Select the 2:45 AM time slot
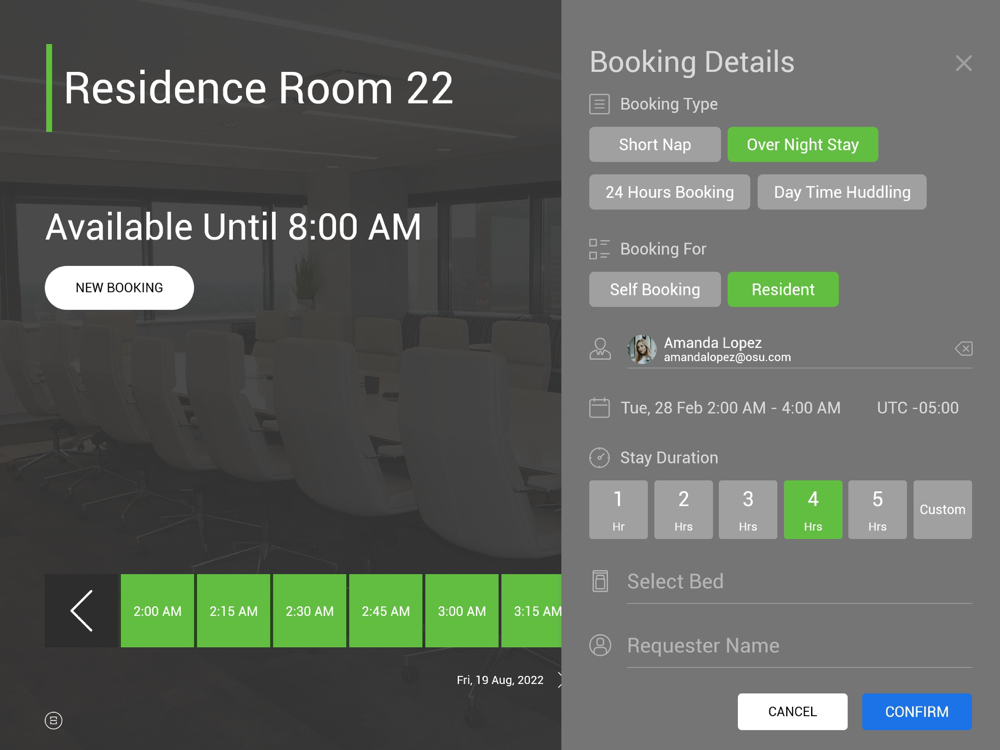This screenshot has width=1000, height=750. [386, 610]
